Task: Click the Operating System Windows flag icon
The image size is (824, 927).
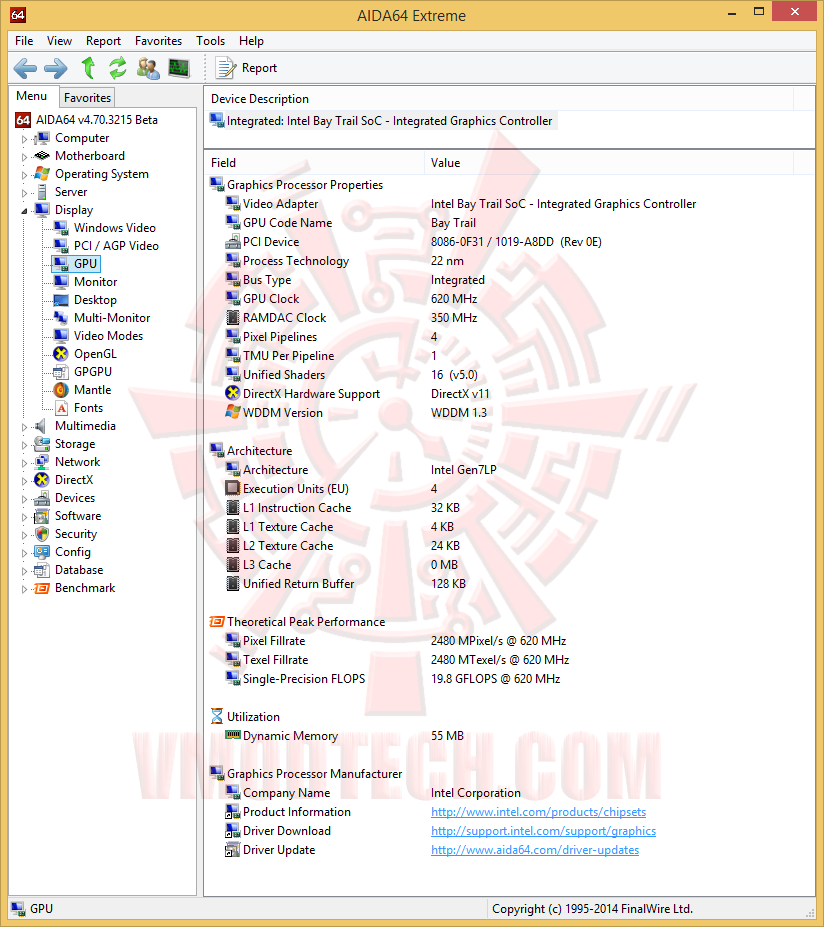Action: (x=41, y=174)
